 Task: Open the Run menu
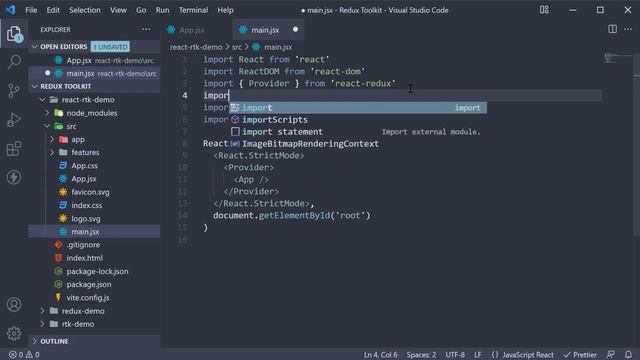pos(162,10)
